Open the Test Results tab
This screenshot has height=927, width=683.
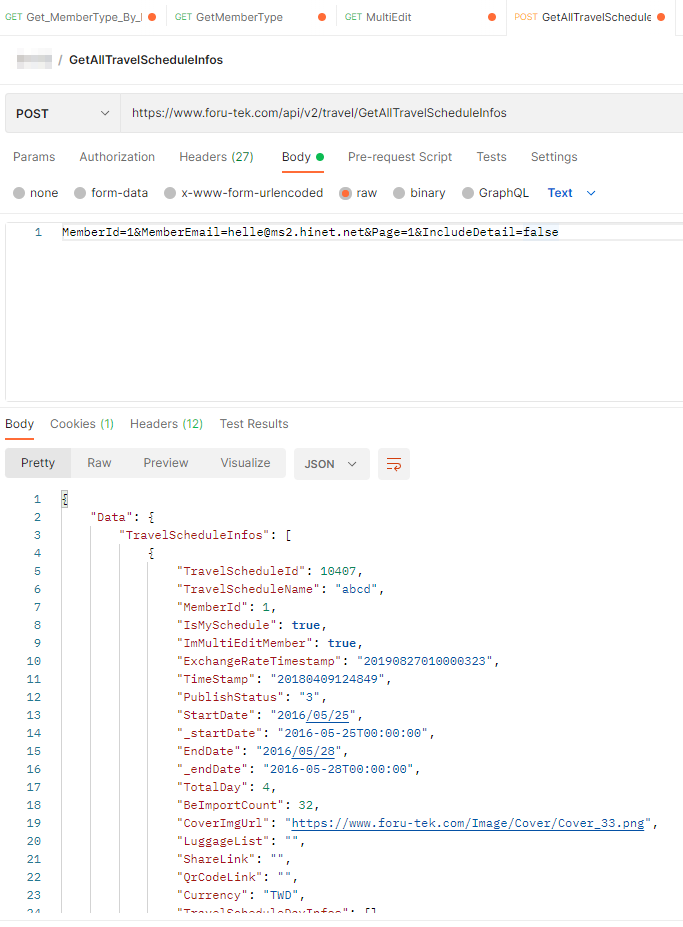[254, 424]
